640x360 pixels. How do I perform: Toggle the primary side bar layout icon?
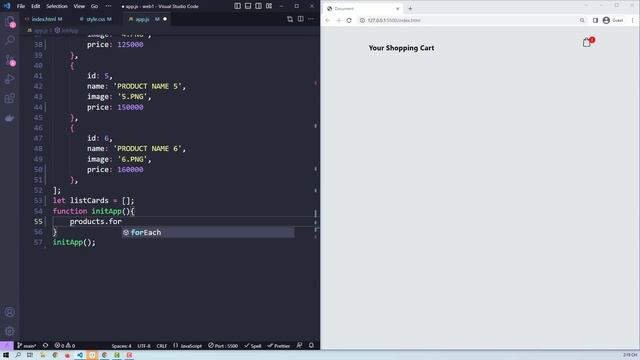point(237,6)
